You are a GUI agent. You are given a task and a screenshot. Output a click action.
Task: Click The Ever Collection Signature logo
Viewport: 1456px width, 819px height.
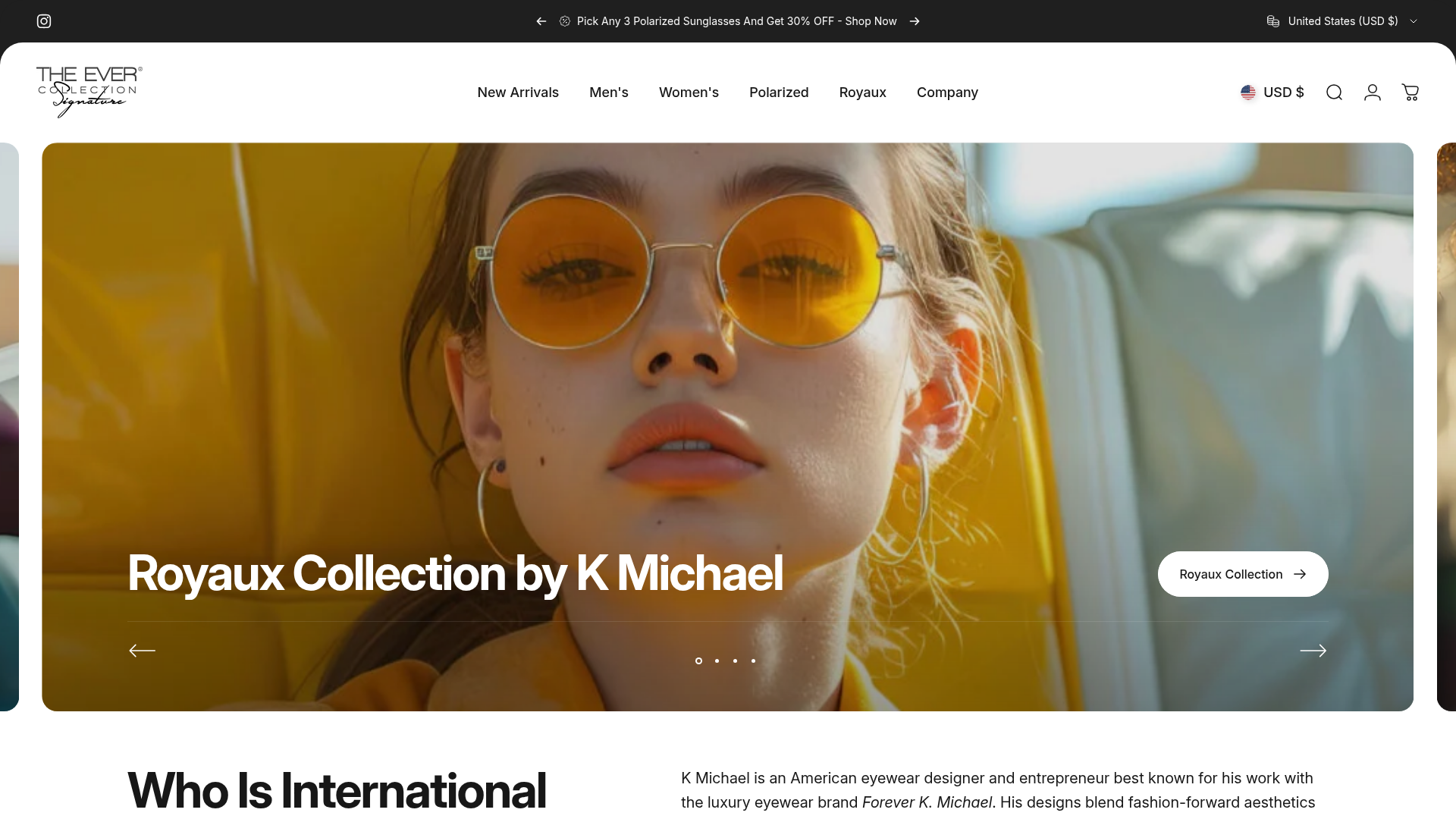pos(89,92)
